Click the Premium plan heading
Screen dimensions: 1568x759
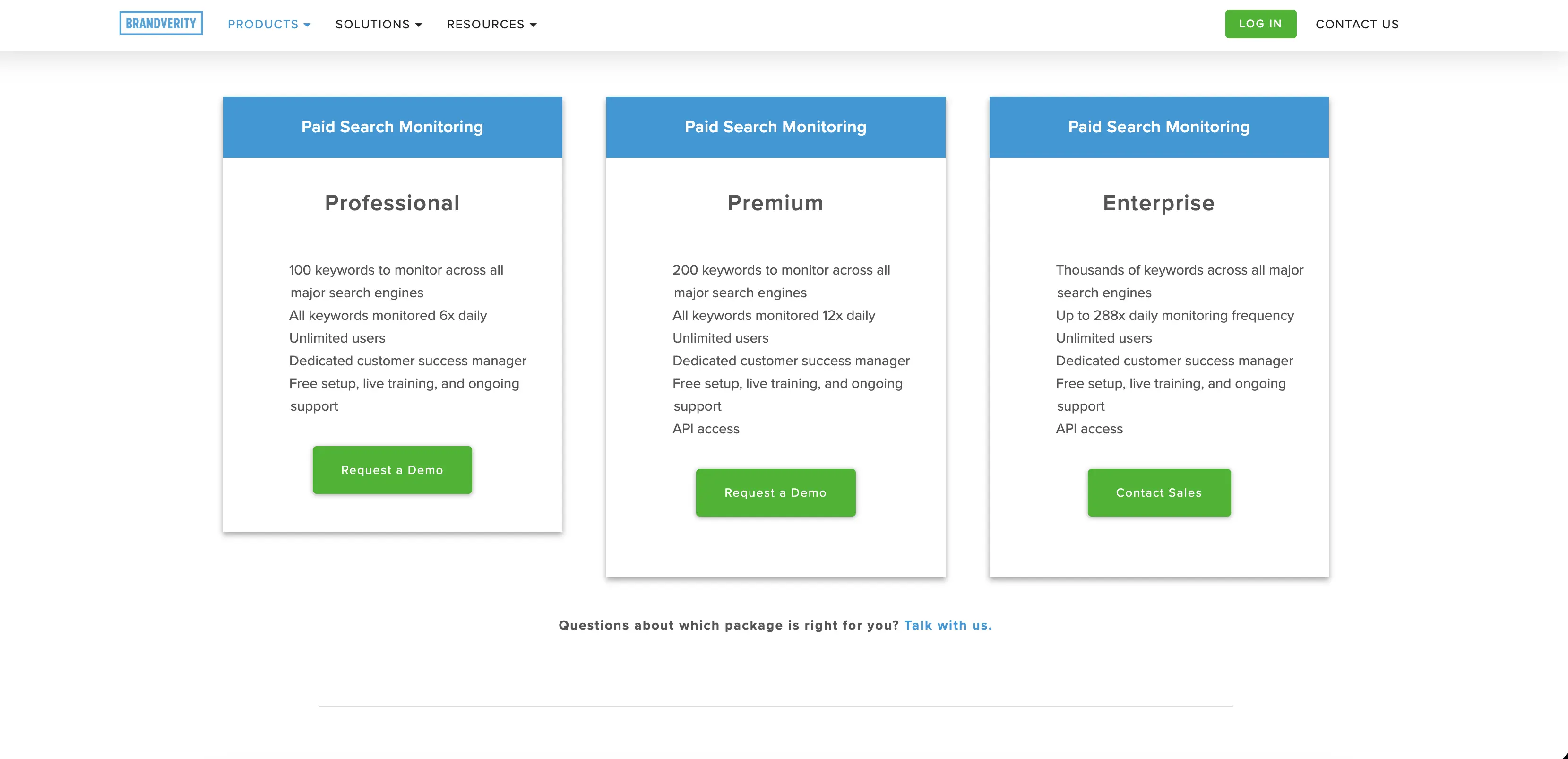coord(775,203)
